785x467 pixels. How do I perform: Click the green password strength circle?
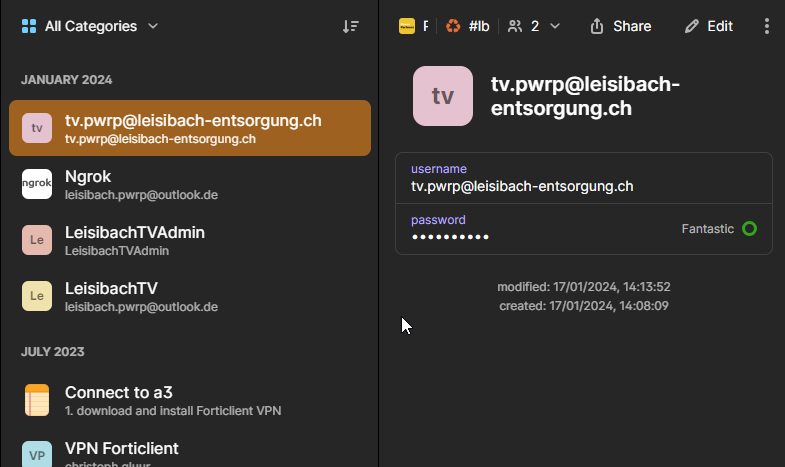(749, 229)
